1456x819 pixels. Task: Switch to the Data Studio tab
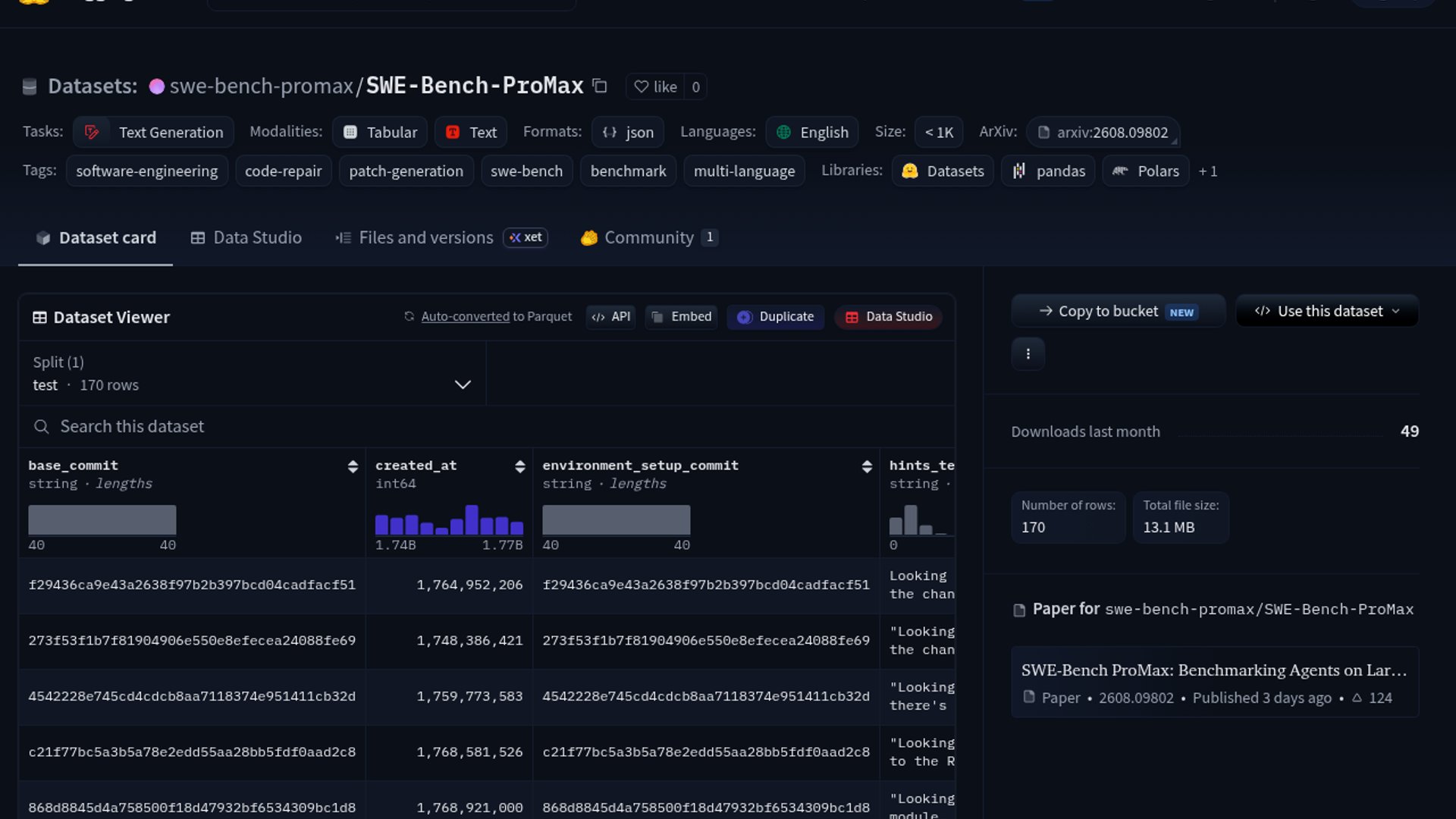[x=246, y=238]
